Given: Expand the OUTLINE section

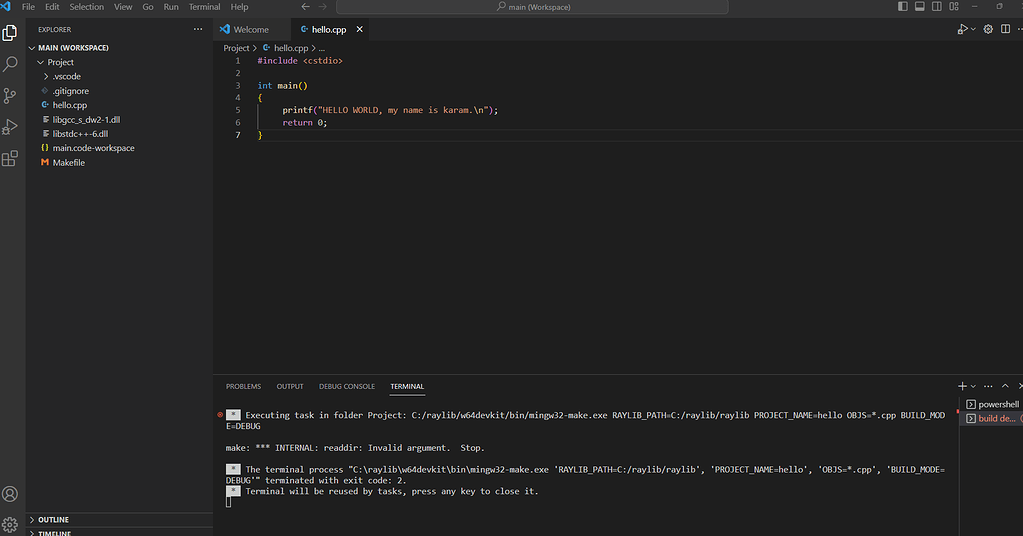Looking at the screenshot, I should (x=54, y=520).
